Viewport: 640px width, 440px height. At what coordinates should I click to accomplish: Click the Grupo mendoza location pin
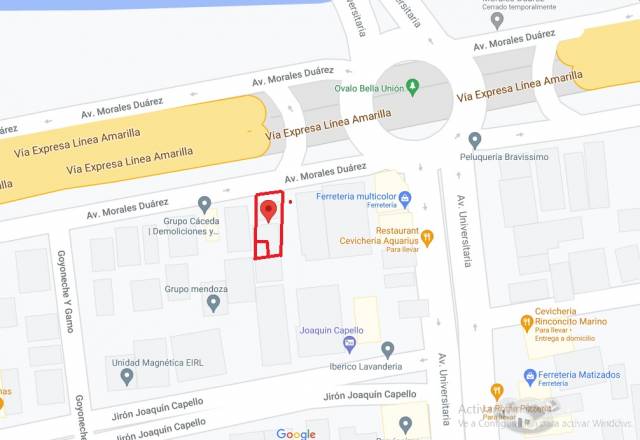tap(213, 304)
